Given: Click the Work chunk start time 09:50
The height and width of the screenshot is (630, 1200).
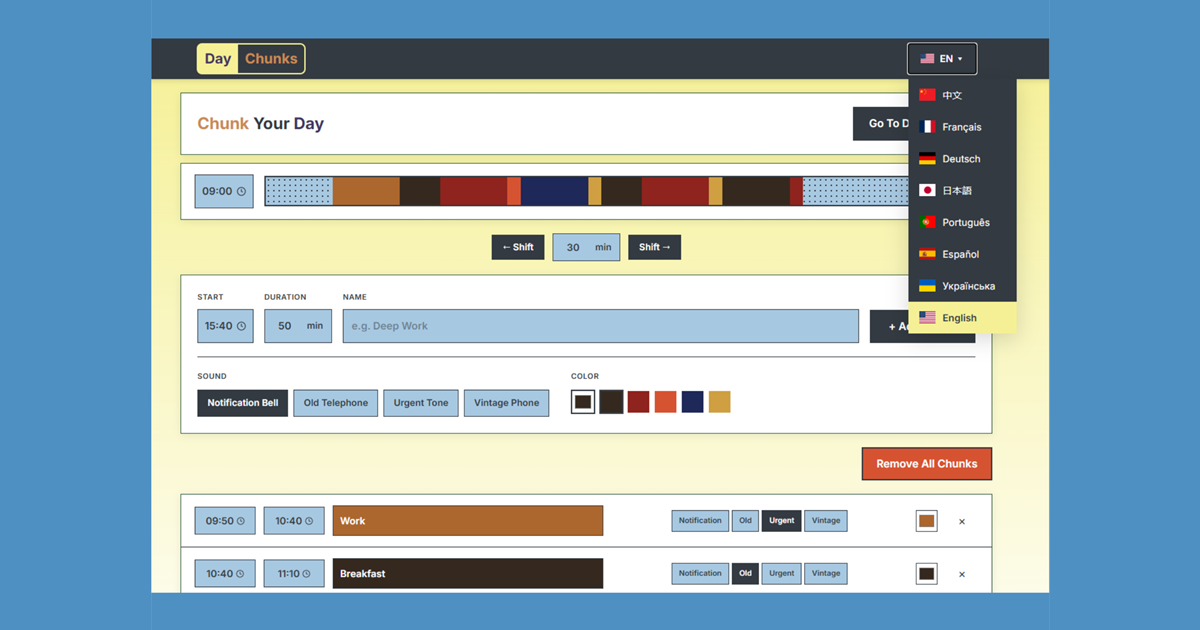Looking at the screenshot, I should click(x=225, y=521).
